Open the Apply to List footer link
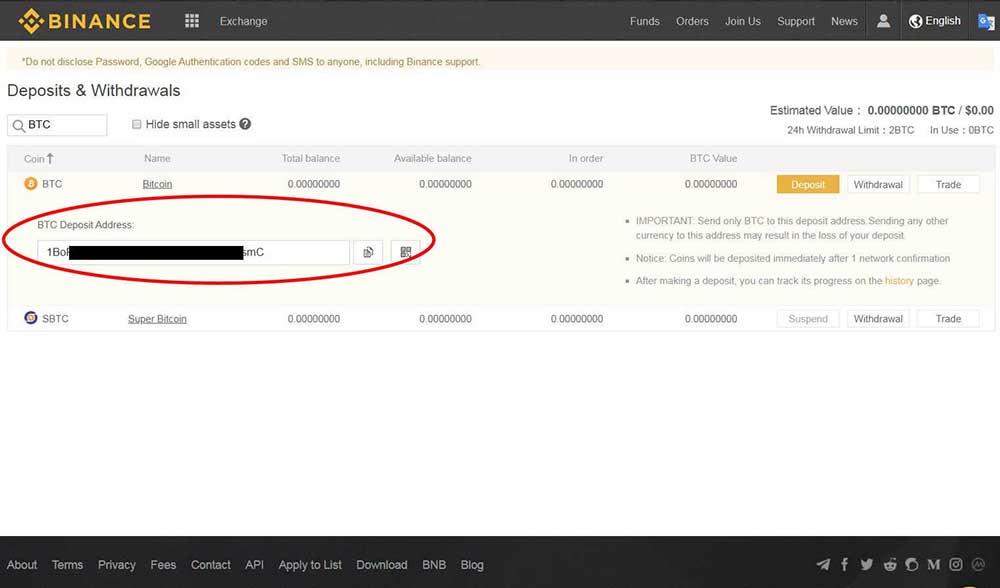This screenshot has width=1000, height=588. 310,564
